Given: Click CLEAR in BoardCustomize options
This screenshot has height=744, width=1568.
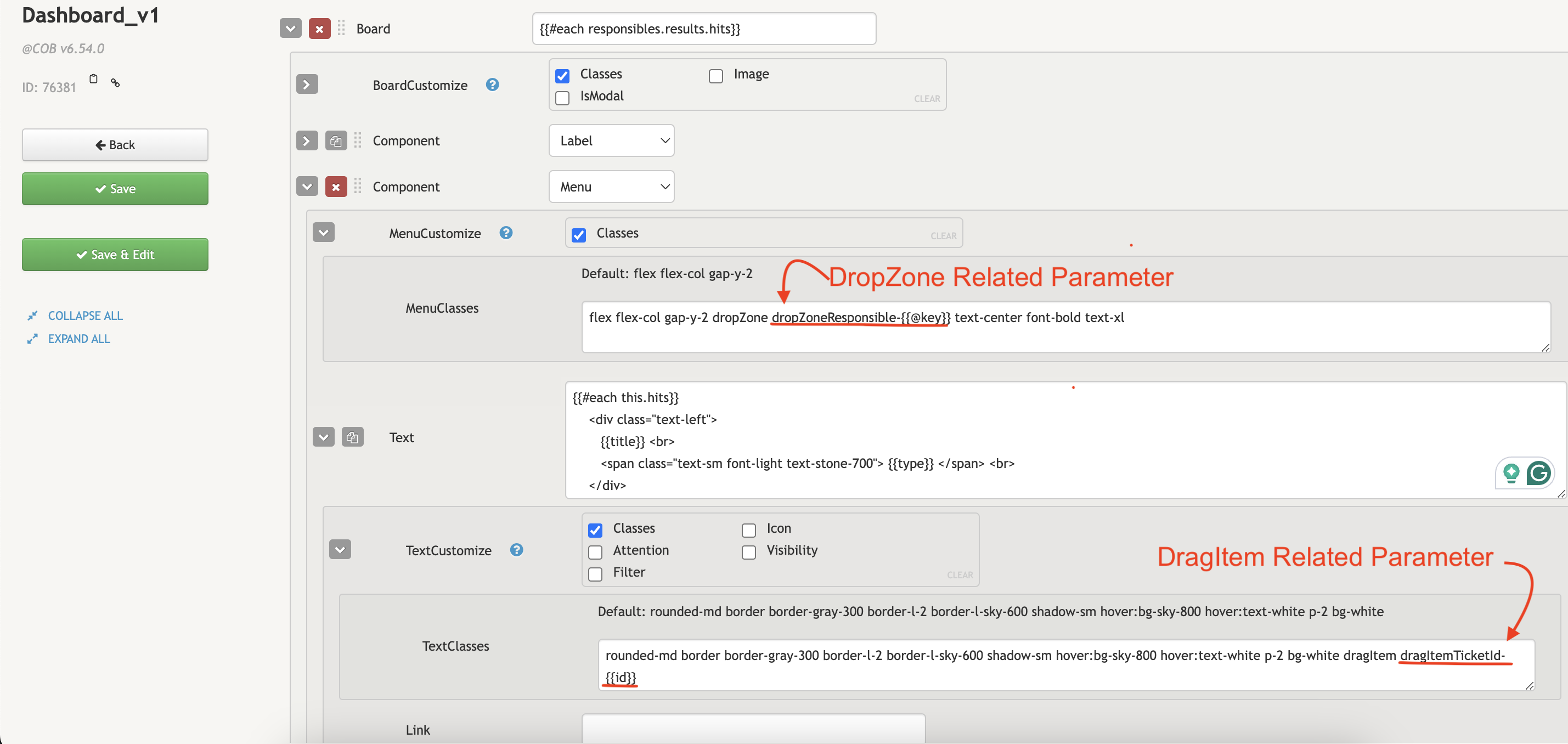Looking at the screenshot, I should click(x=927, y=99).
